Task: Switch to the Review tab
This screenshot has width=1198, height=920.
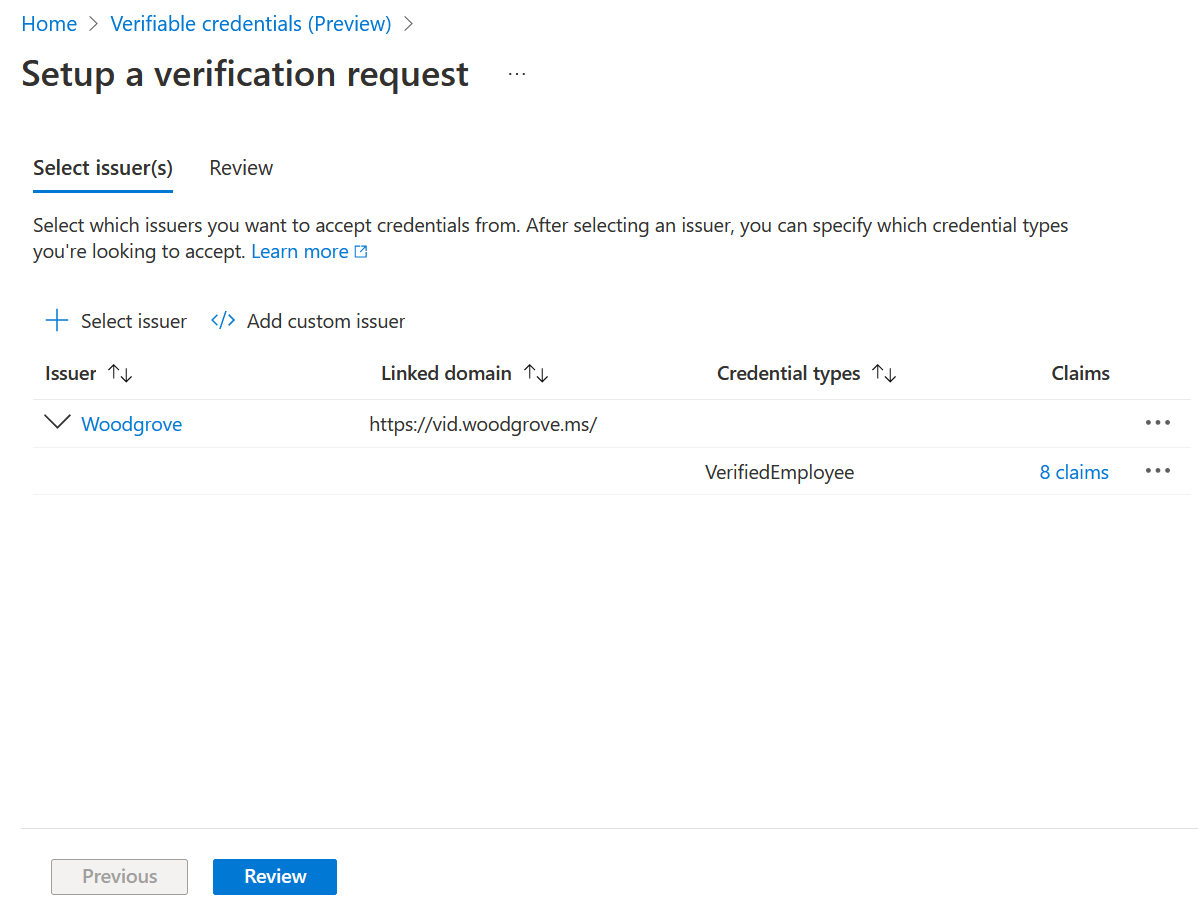Action: pos(241,168)
